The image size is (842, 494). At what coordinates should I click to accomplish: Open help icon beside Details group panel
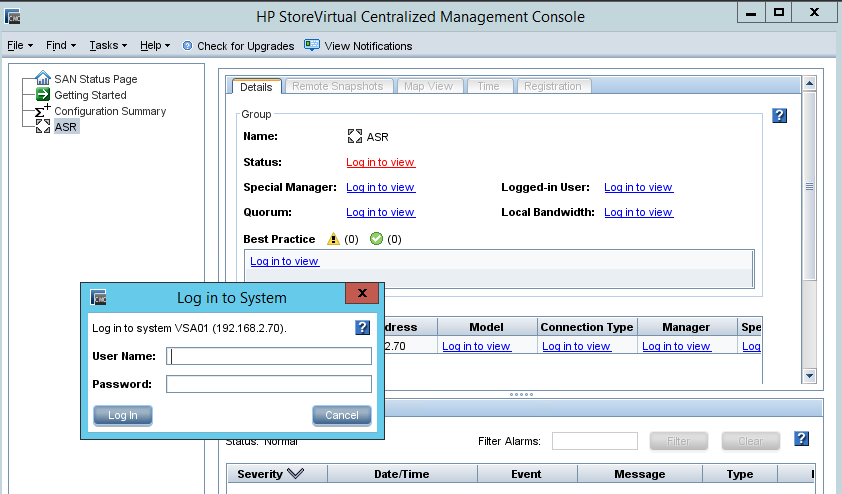[780, 116]
